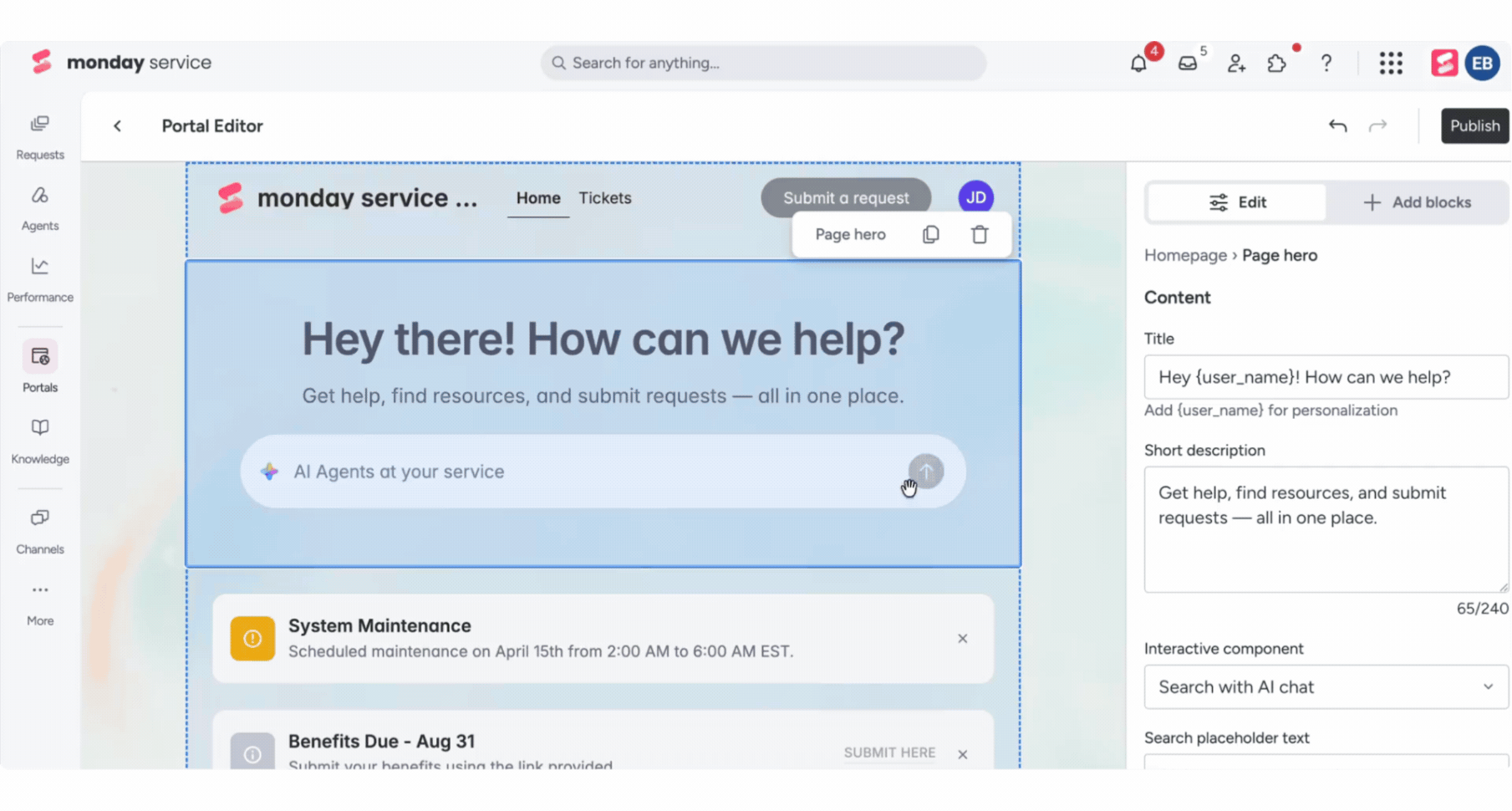Go back from Portal Editor
1512x811 pixels.
coord(118,126)
